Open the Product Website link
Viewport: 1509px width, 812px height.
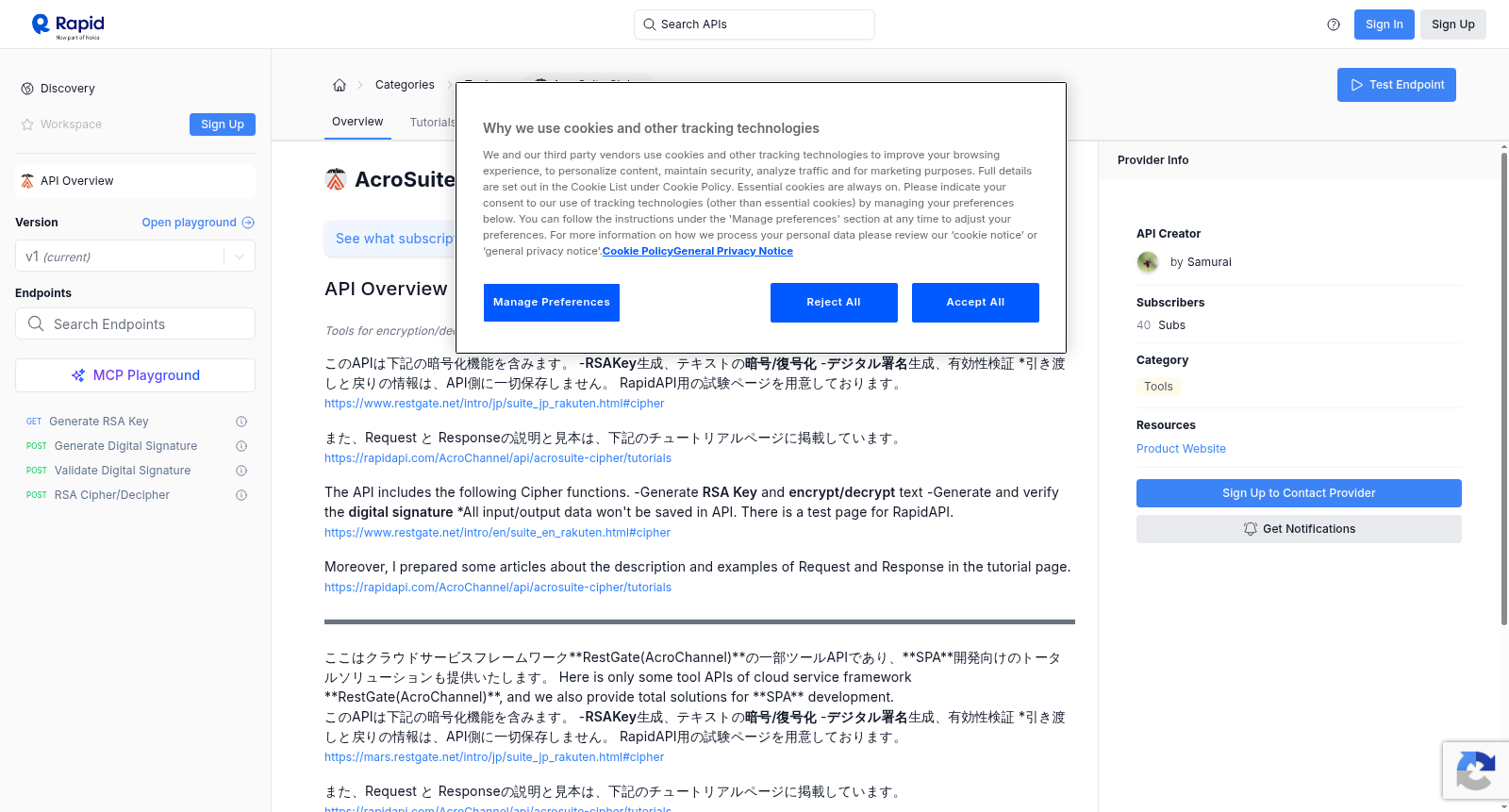point(1181,449)
